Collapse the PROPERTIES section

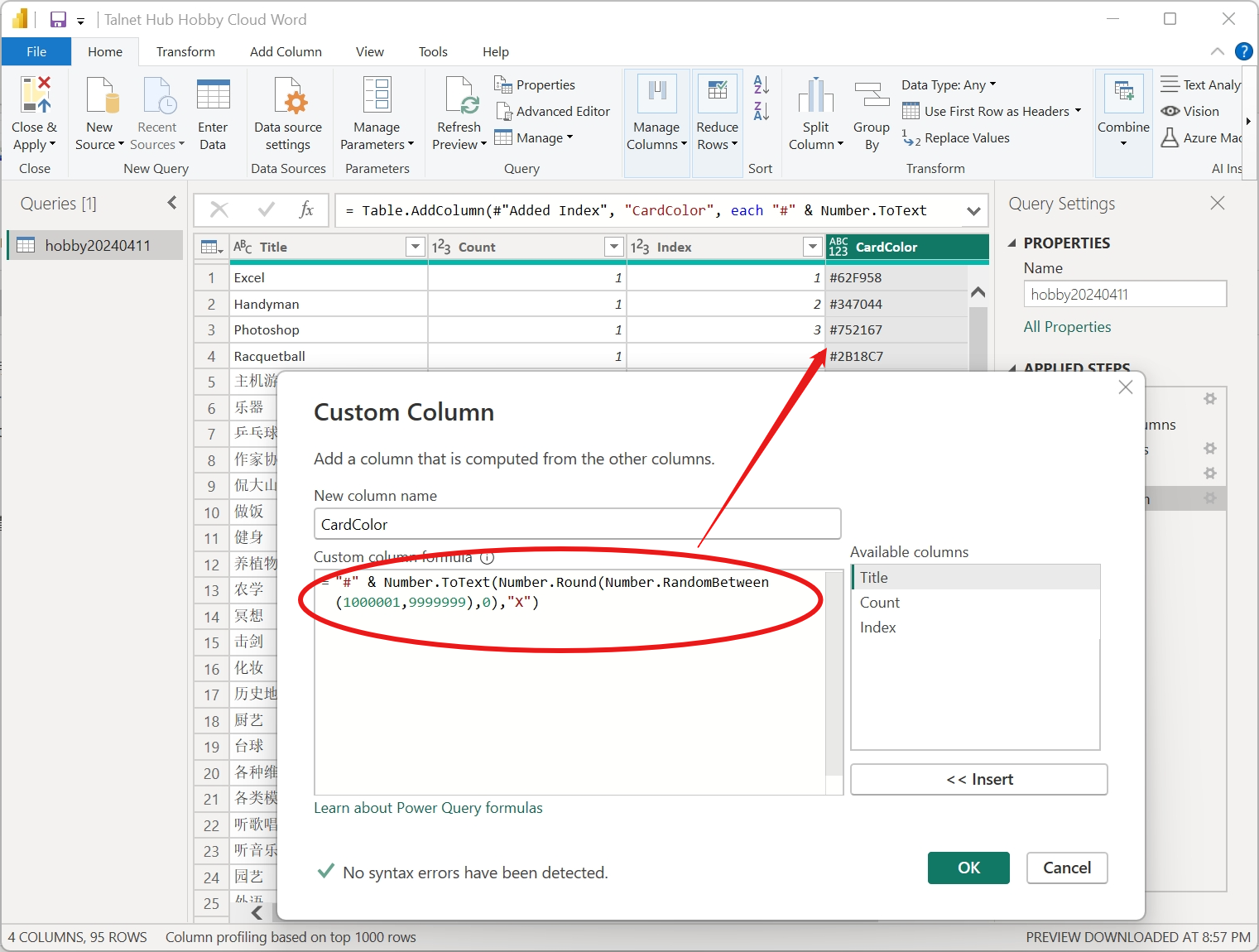pos(1012,243)
